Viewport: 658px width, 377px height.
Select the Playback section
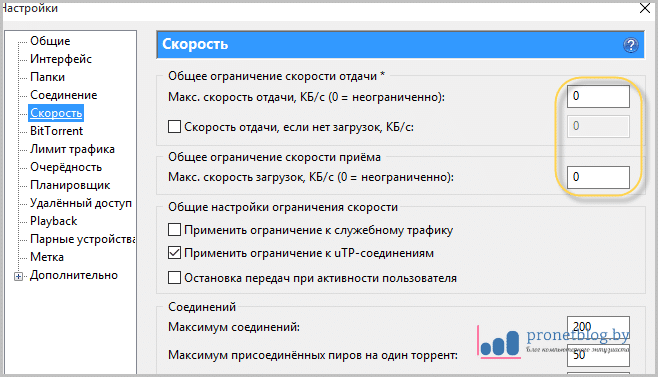(53, 221)
